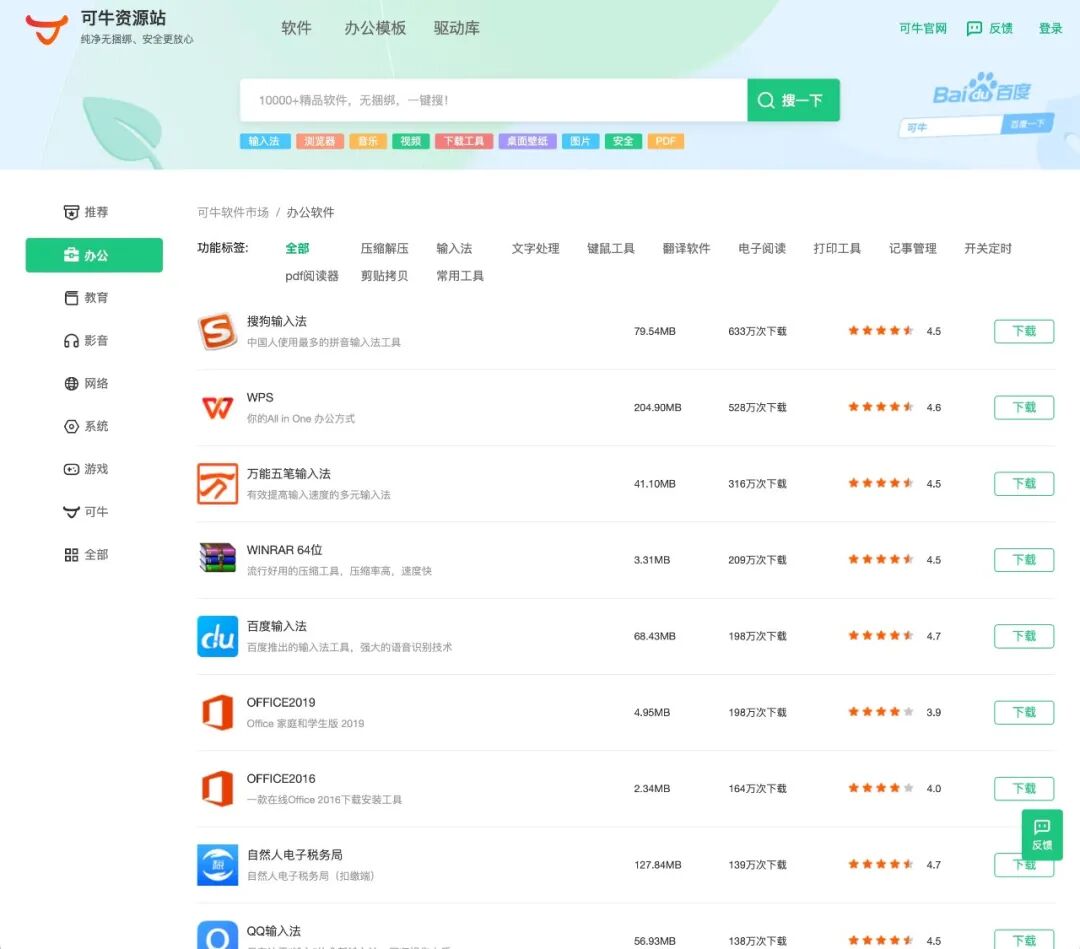This screenshot has height=949, width=1080.
Task: Click the 搜一下 search button
Action: click(792, 100)
